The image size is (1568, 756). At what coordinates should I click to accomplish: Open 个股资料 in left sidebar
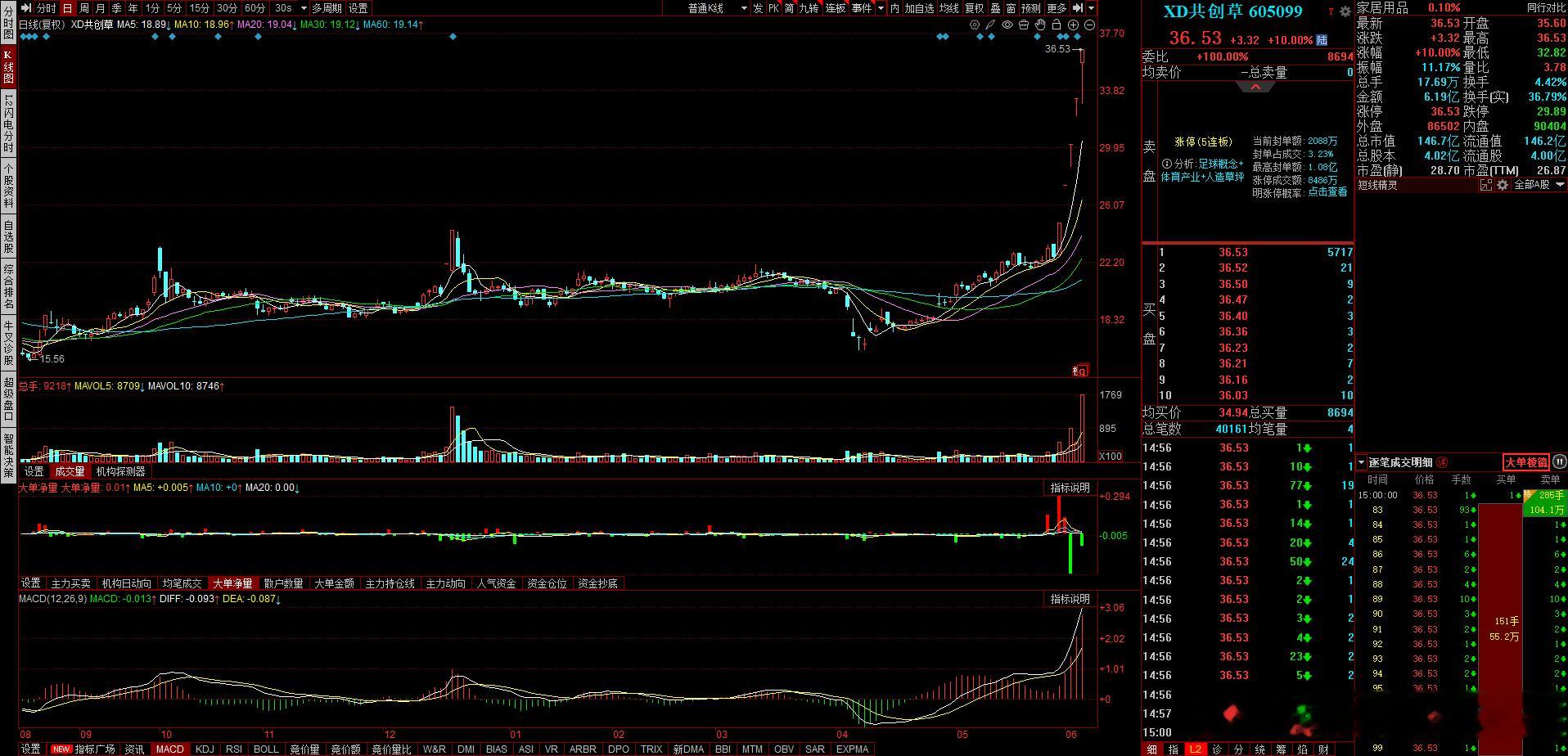(9, 186)
